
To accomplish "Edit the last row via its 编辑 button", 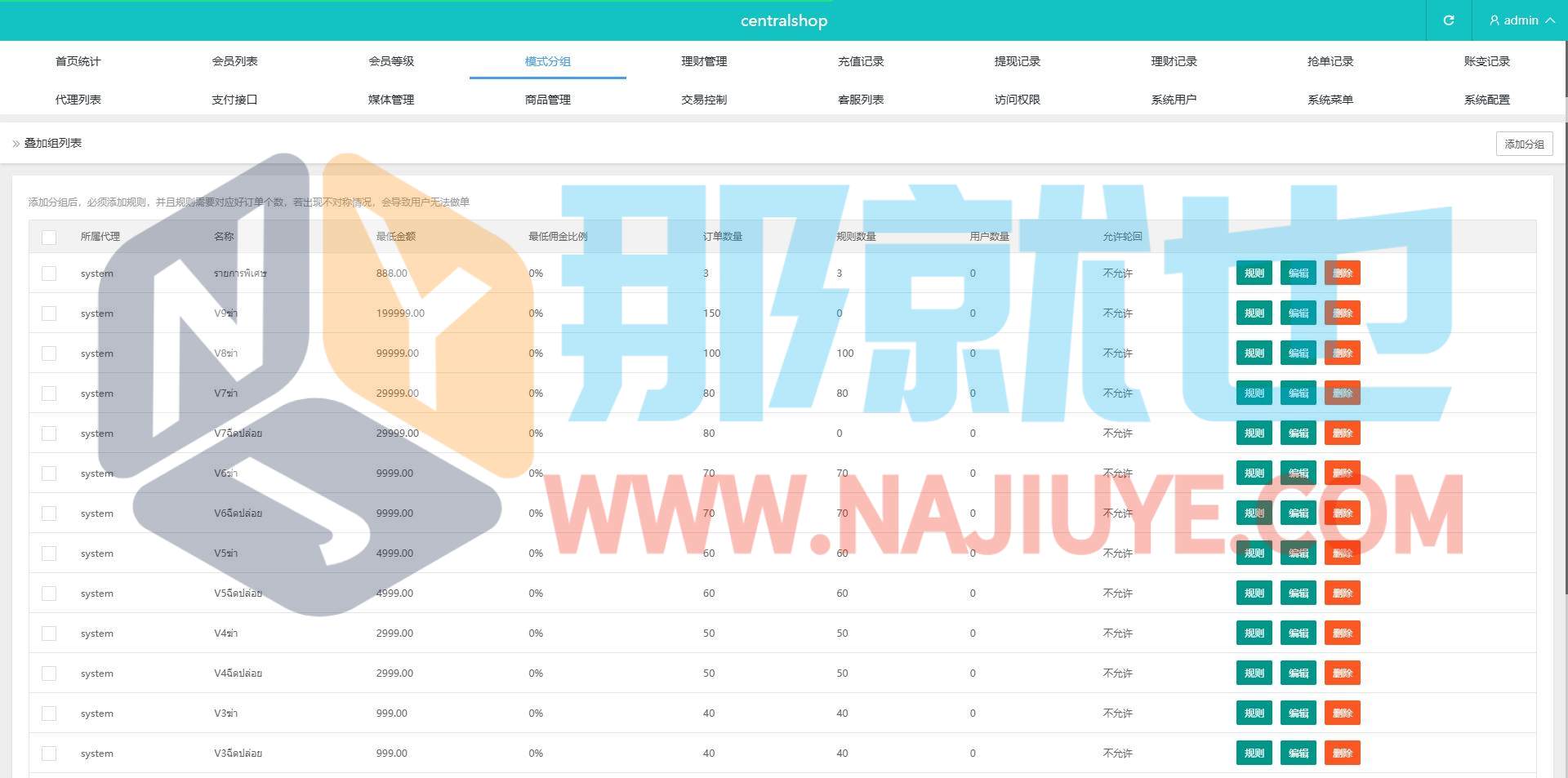I will pos(1298,754).
